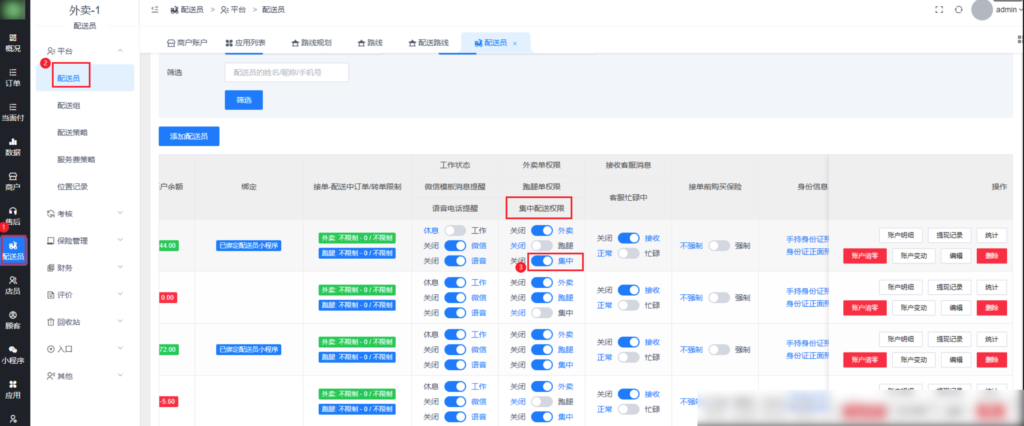
Task: Toggle 集中 delivery switch in 44.00 row
Action: pyautogui.click(x=542, y=261)
